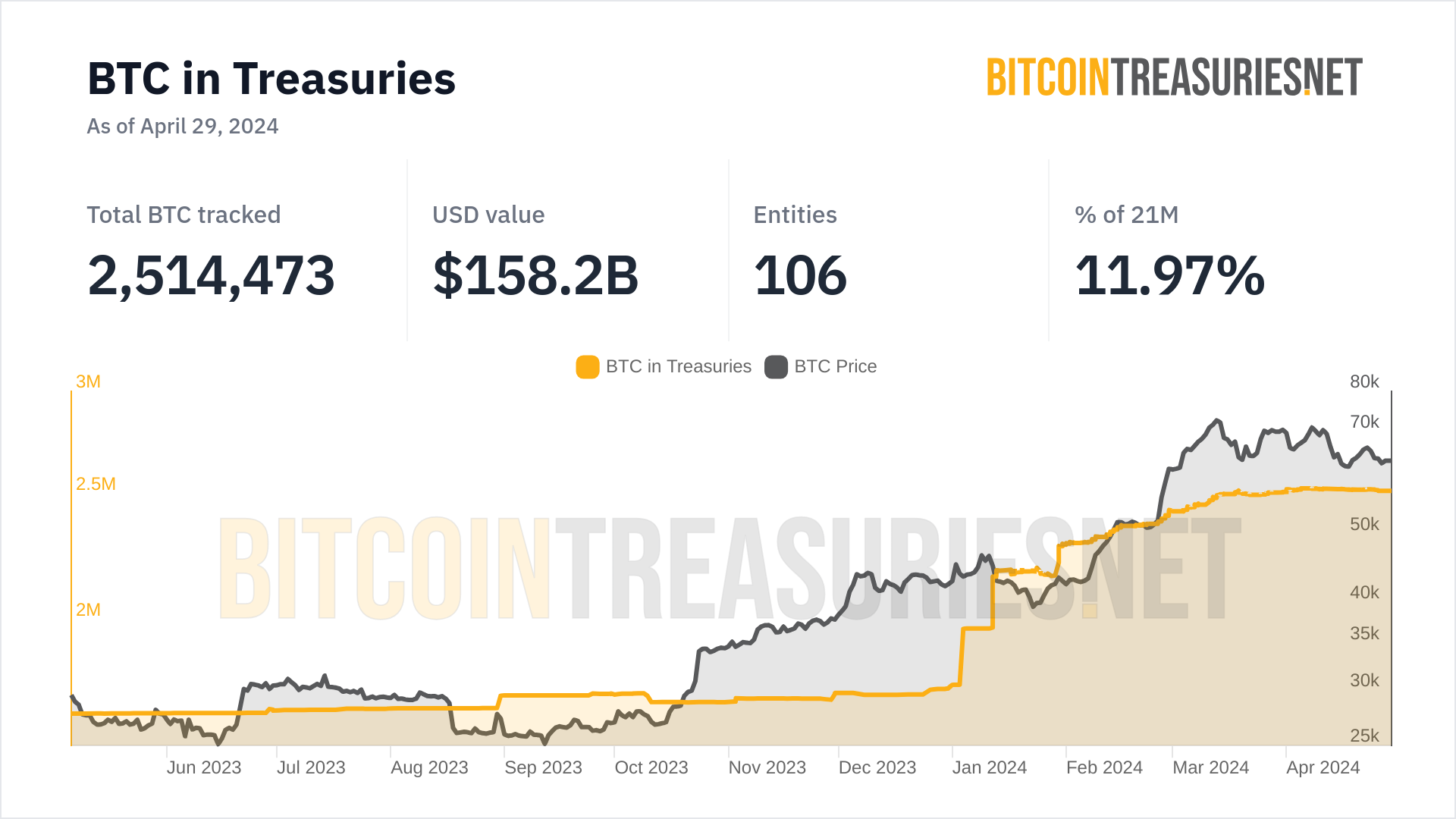Click the 2.5M left axis label
The height and width of the screenshot is (819, 1456).
coord(96,484)
